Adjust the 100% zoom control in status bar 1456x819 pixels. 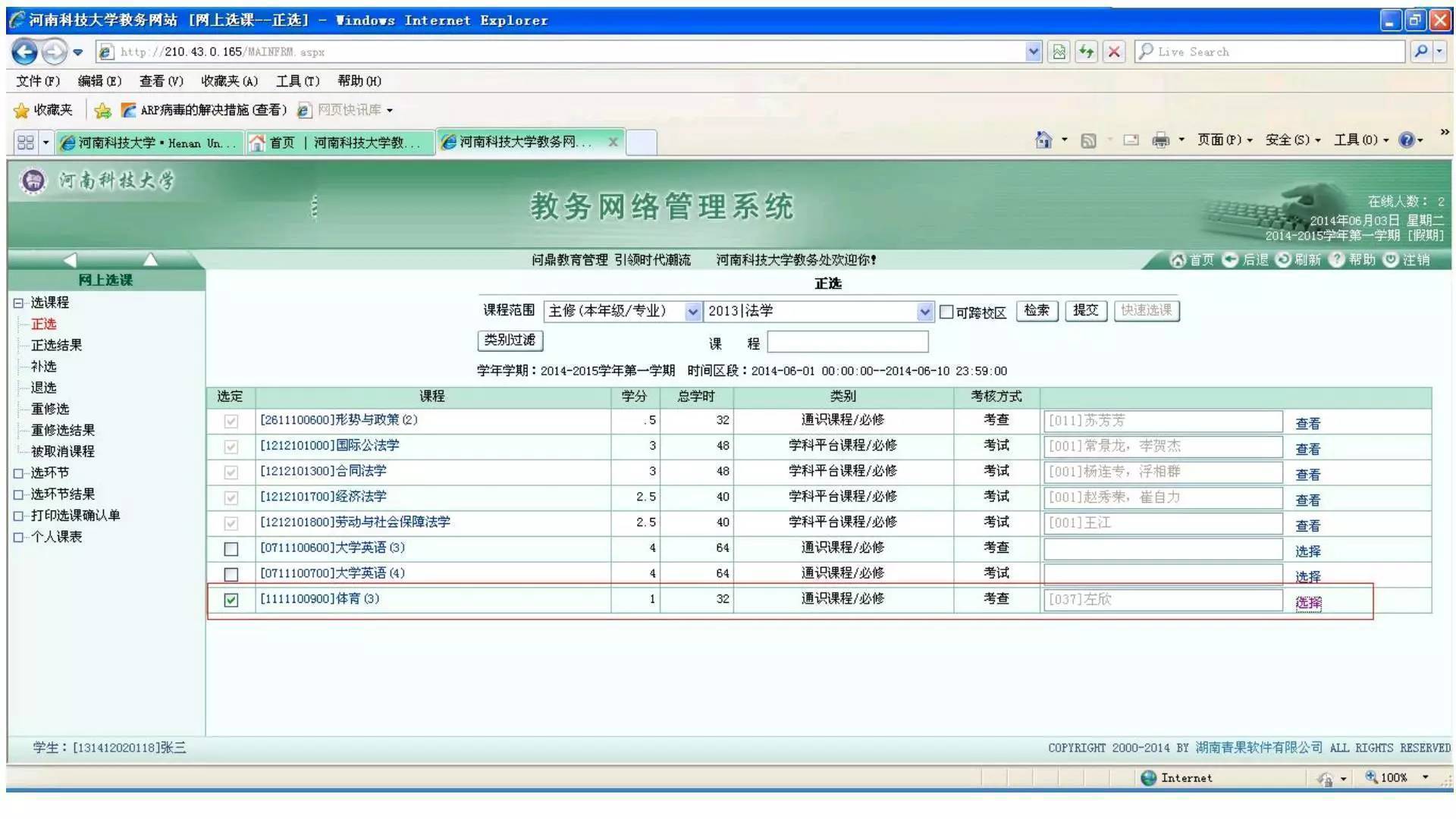click(1392, 777)
